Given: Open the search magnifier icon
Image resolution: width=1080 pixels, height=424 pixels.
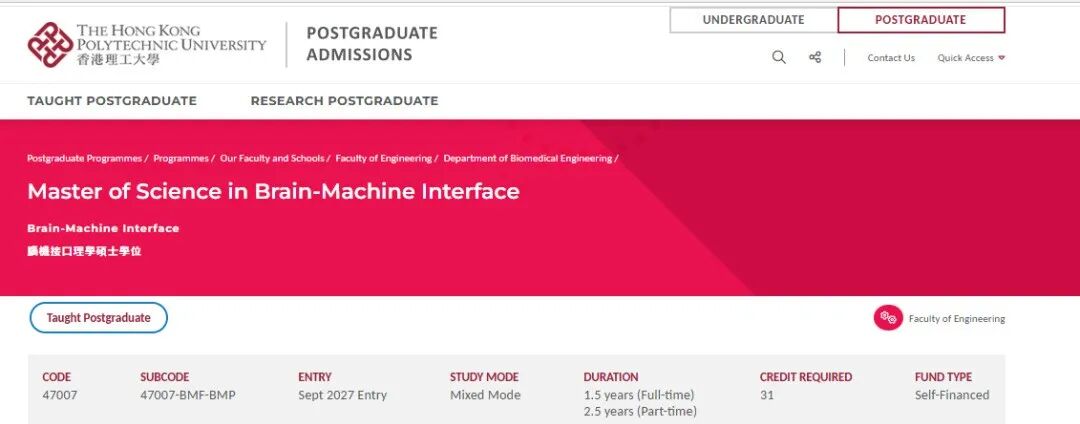Looking at the screenshot, I should pyautogui.click(x=779, y=58).
